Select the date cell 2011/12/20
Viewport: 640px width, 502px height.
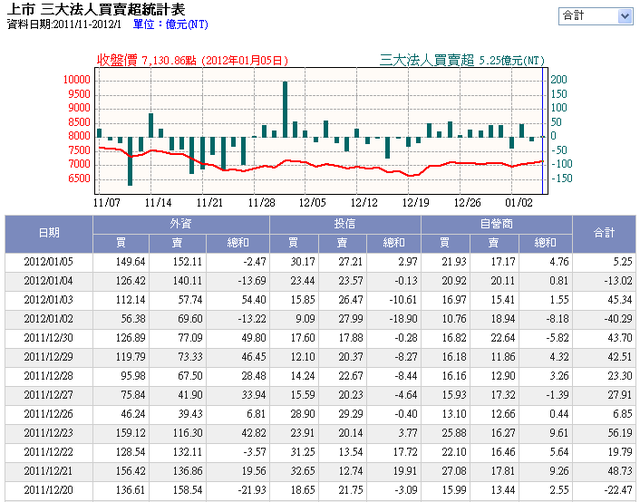(x=49, y=490)
